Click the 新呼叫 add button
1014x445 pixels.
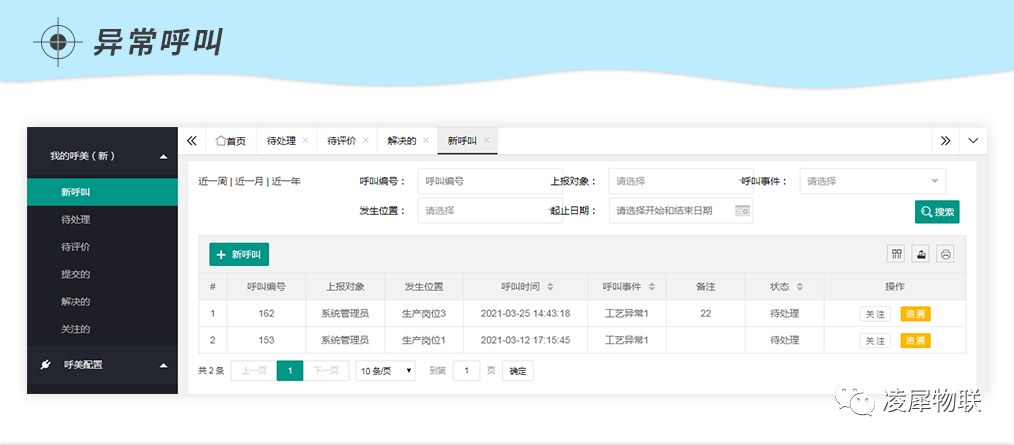point(239,254)
